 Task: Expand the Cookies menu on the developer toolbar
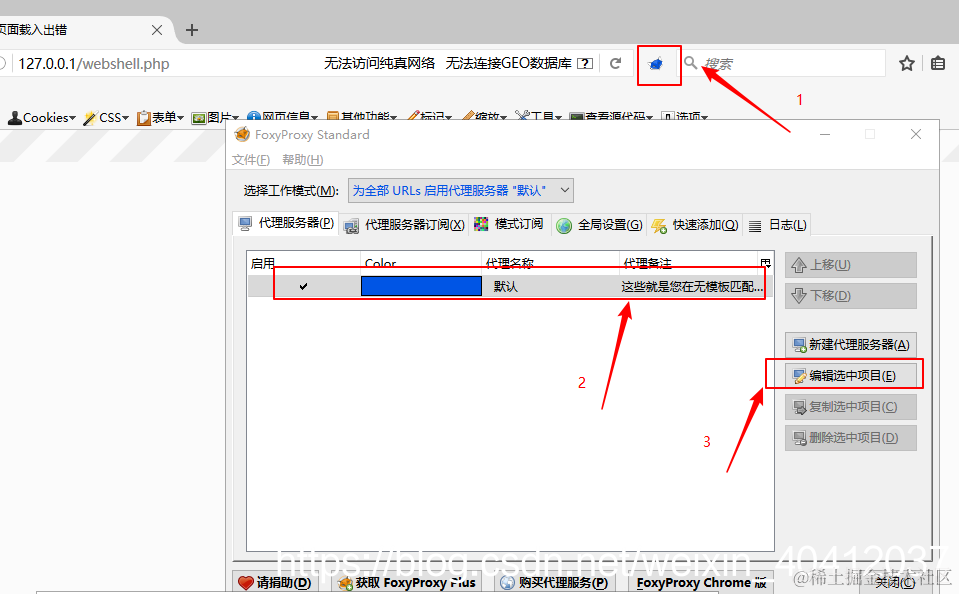[40, 116]
